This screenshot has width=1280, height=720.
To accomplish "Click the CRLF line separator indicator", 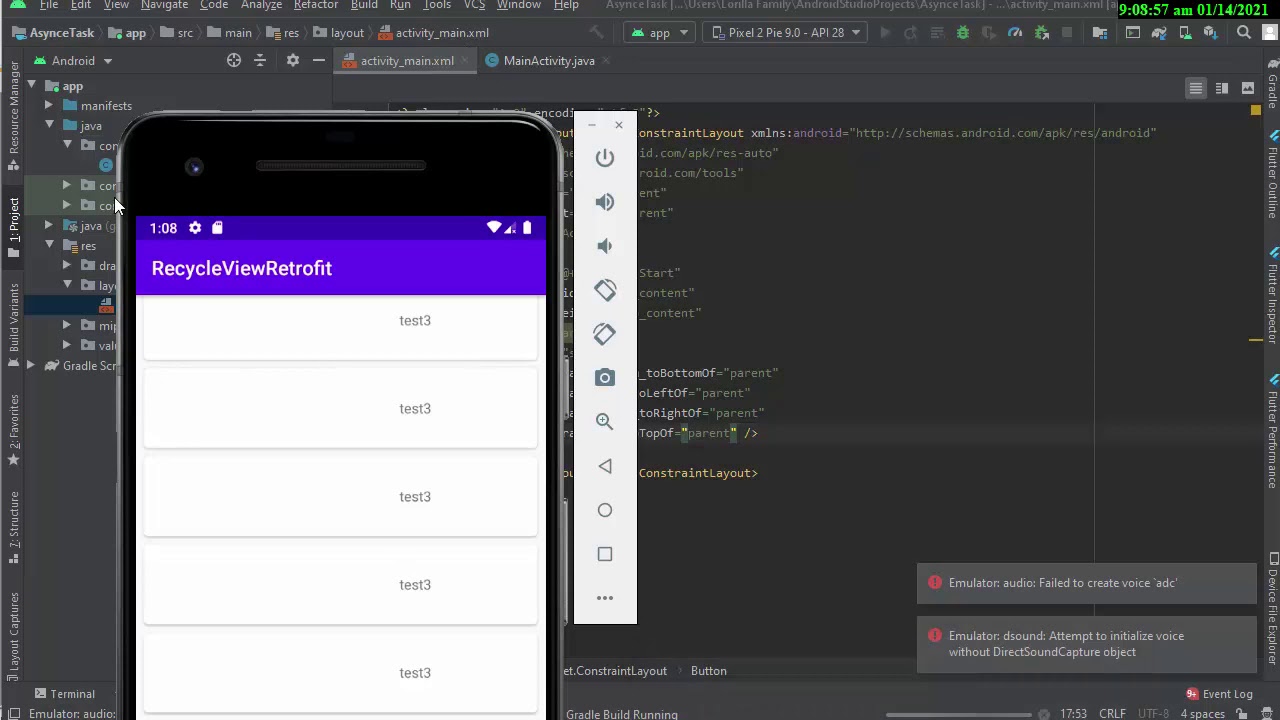I will 1112,714.
